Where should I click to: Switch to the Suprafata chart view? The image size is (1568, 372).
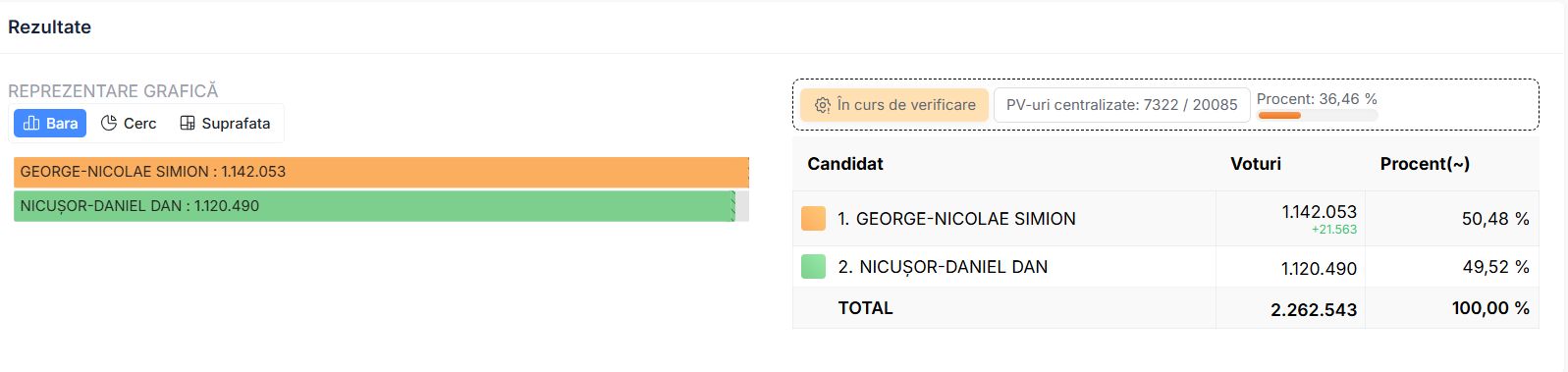[225, 123]
